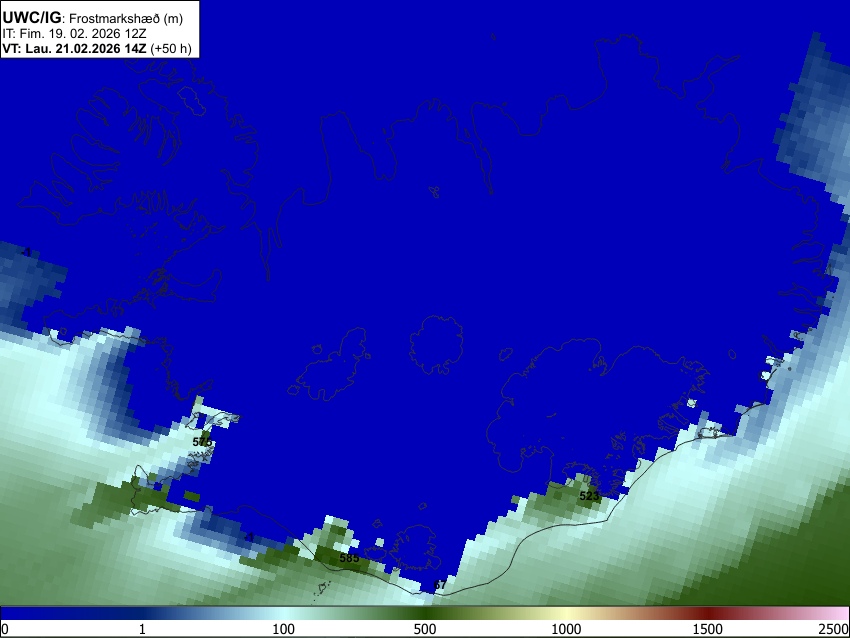The height and width of the screenshot is (638, 850).
Task: Click the scale label 1 between 0 and 100
Action: pyautogui.click(x=142, y=629)
